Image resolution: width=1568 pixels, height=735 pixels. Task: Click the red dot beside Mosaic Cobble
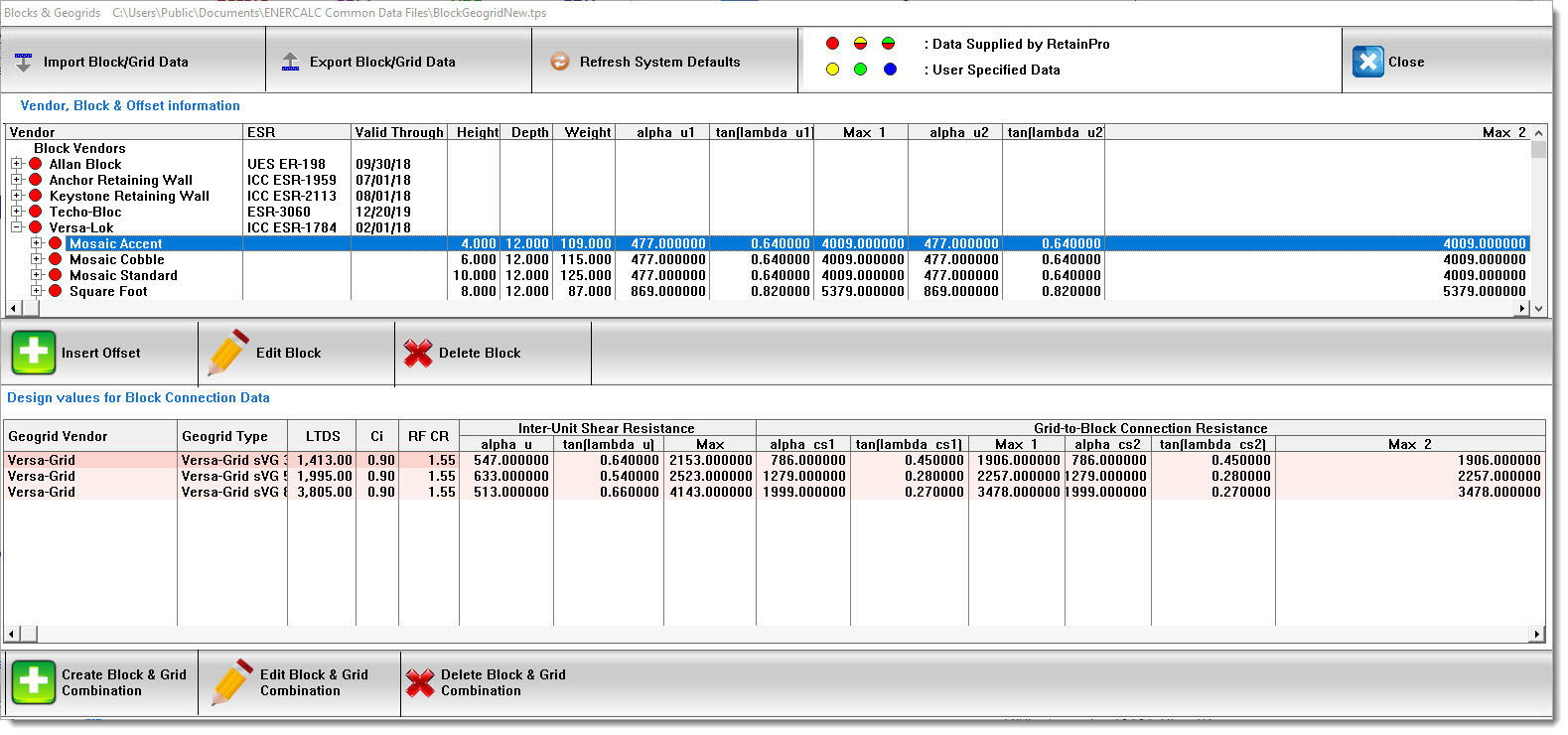coord(56,259)
